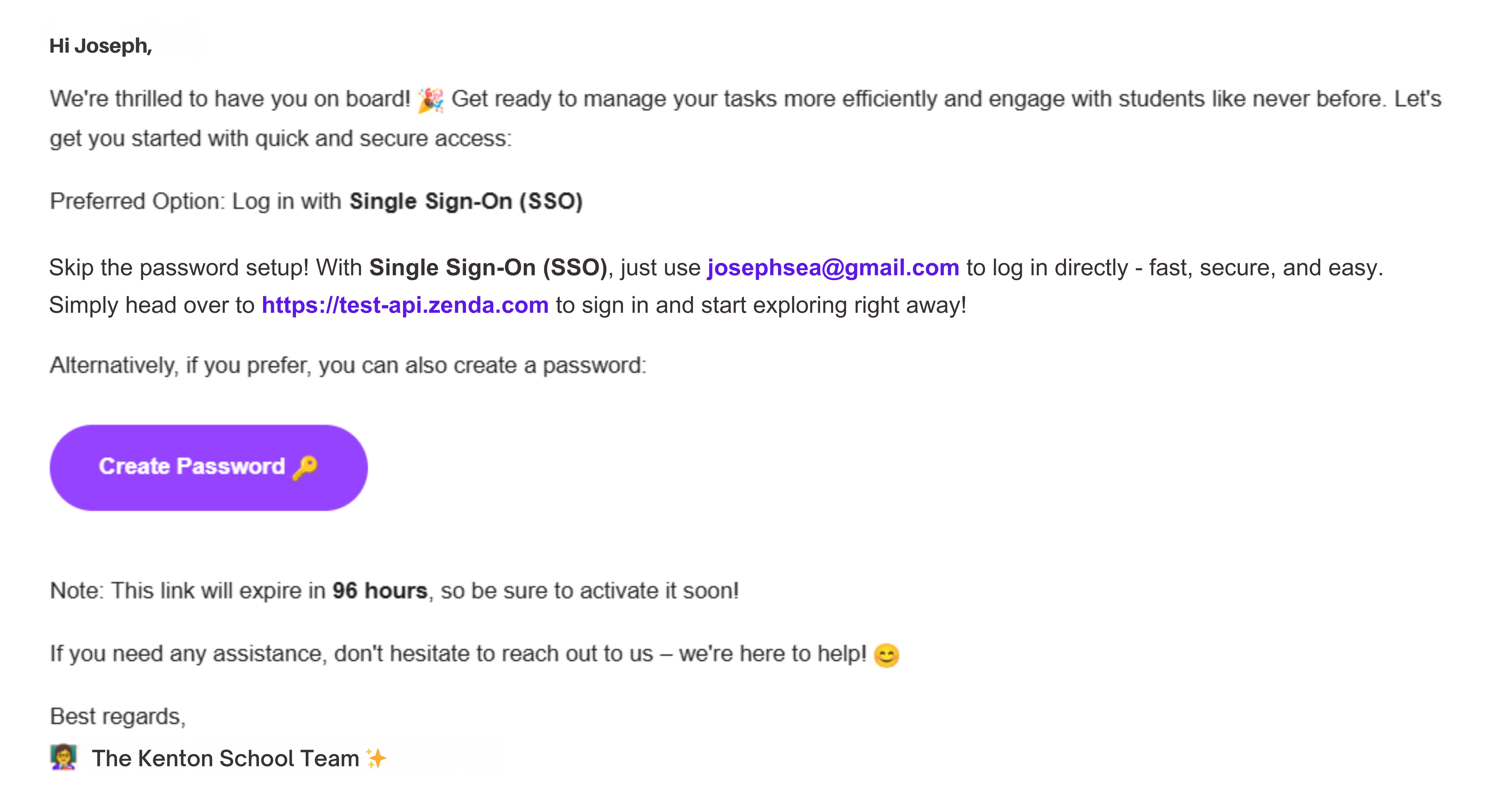This screenshot has height=798, width=1512.
Task: Click the teacher emoji beside the signature
Action: [x=64, y=757]
